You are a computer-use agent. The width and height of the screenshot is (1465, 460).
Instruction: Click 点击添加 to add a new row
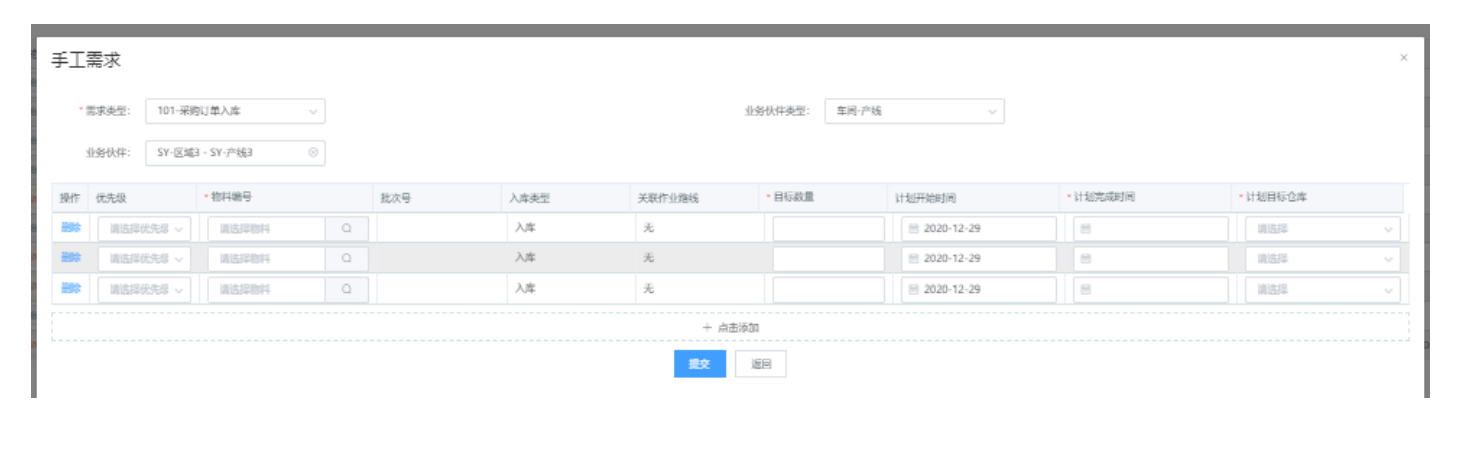point(730,327)
